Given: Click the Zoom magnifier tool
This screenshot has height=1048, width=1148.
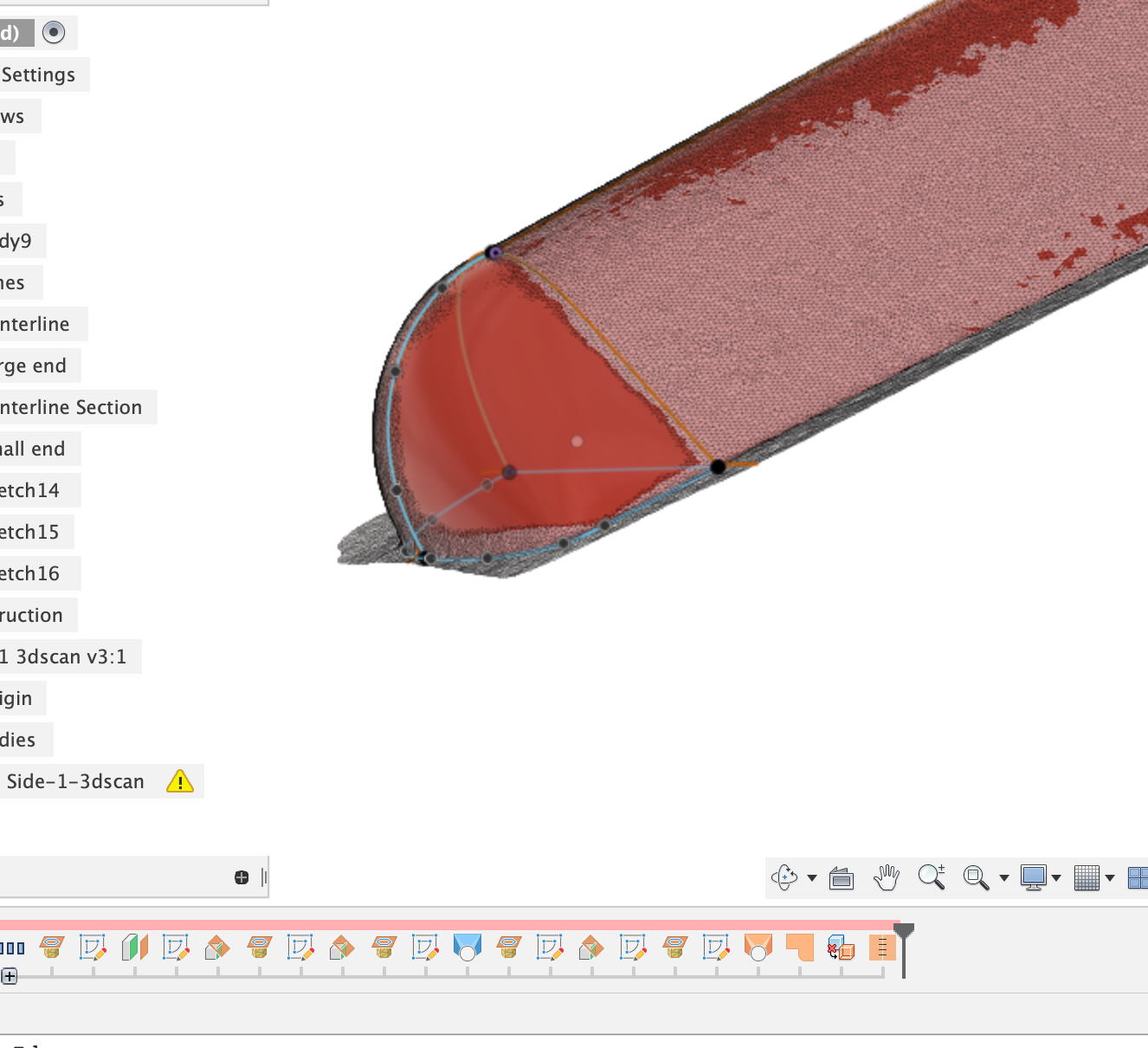Looking at the screenshot, I should 931,877.
